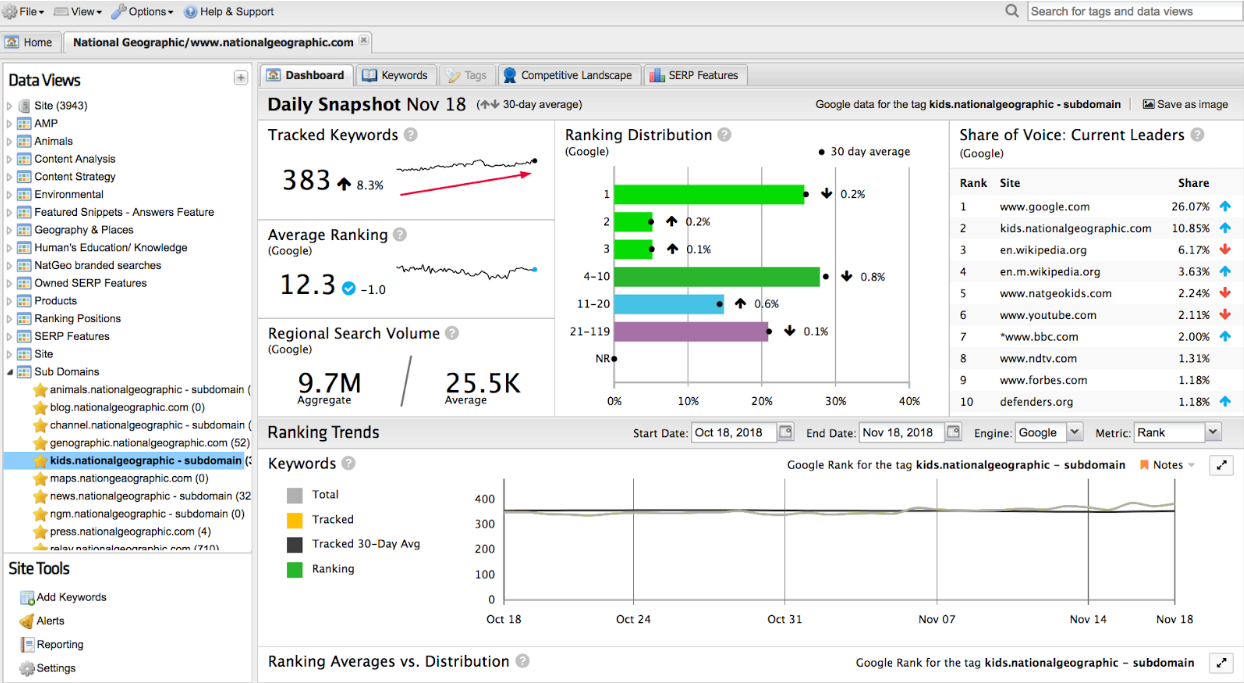Click the add Data View plus icon
The width and height of the screenshot is (1244, 683).
pyautogui.click(x=240, y=78)
